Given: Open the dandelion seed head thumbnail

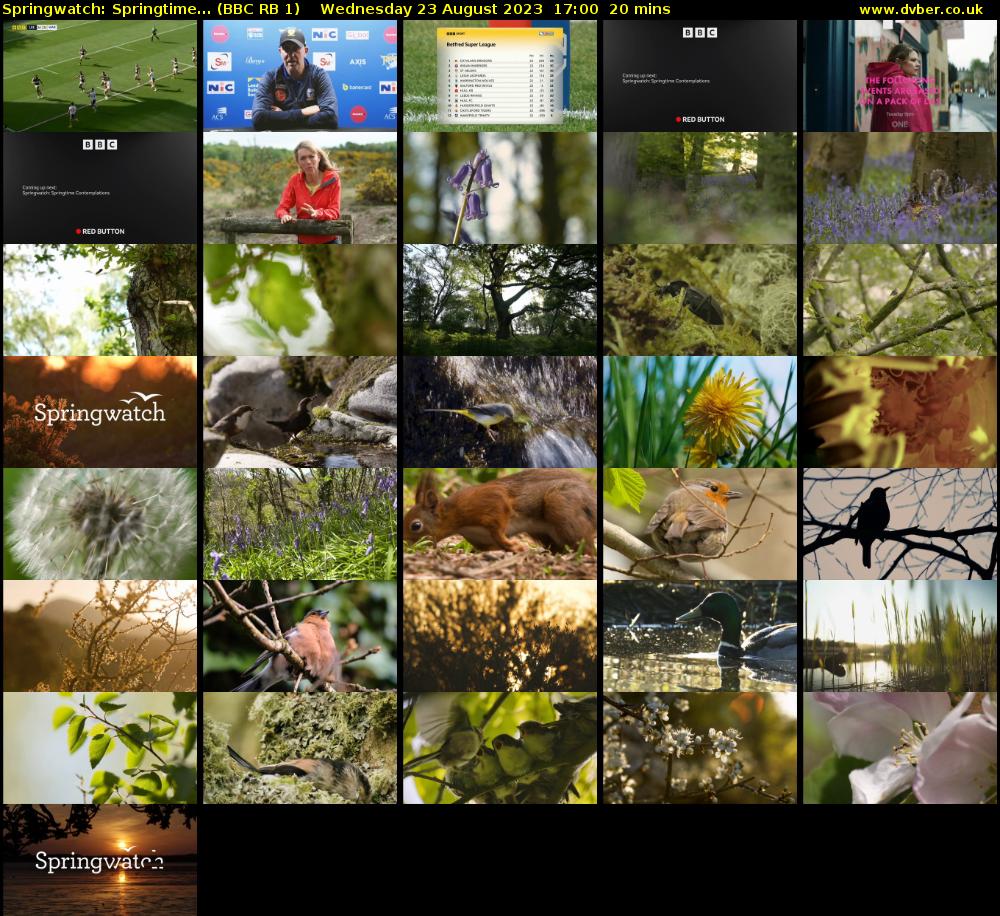Looking at the screenshot, I should coord(100,524).
